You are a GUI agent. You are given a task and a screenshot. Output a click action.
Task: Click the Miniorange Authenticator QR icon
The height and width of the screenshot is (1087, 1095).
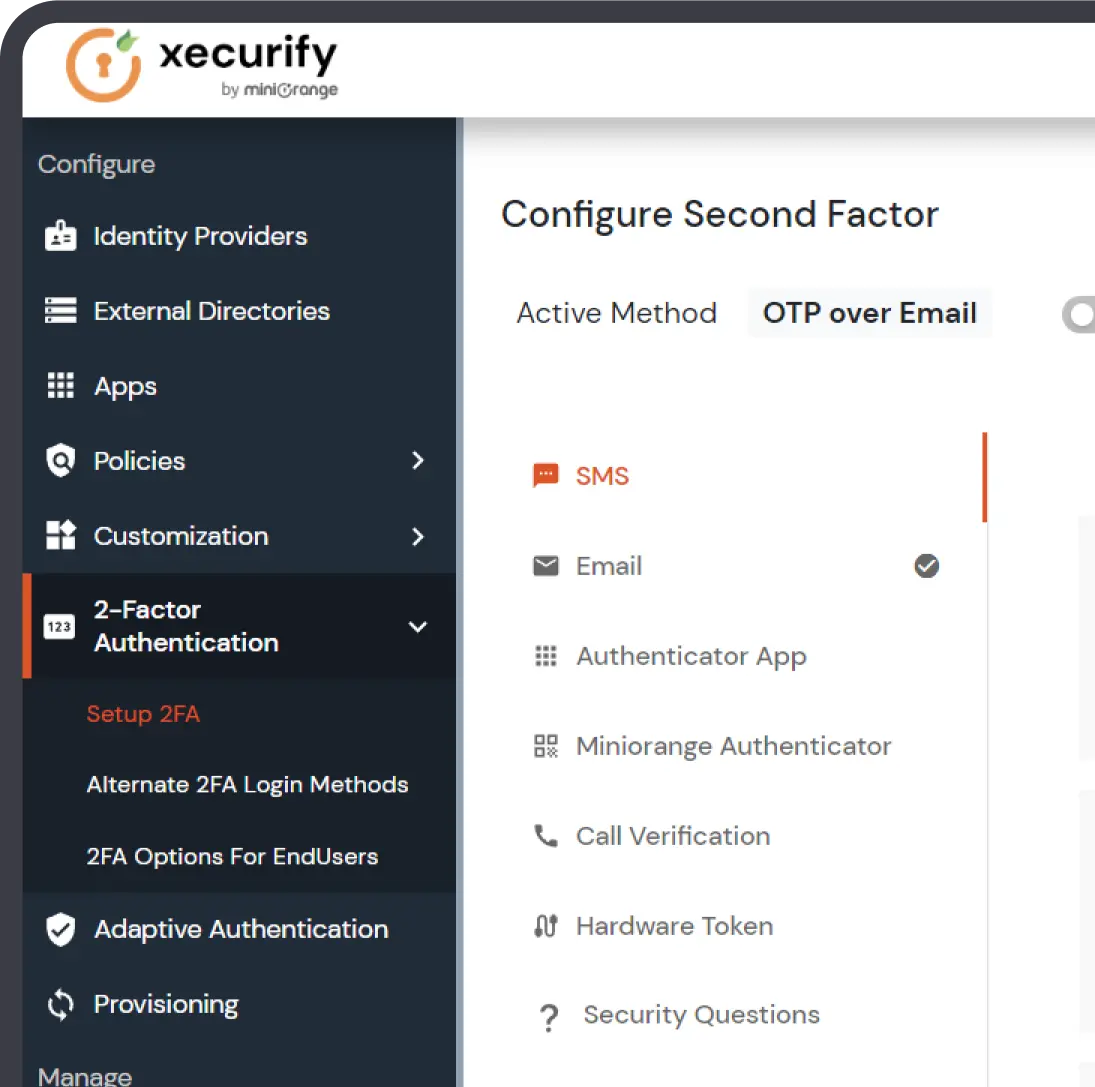(x=546, y=746)
